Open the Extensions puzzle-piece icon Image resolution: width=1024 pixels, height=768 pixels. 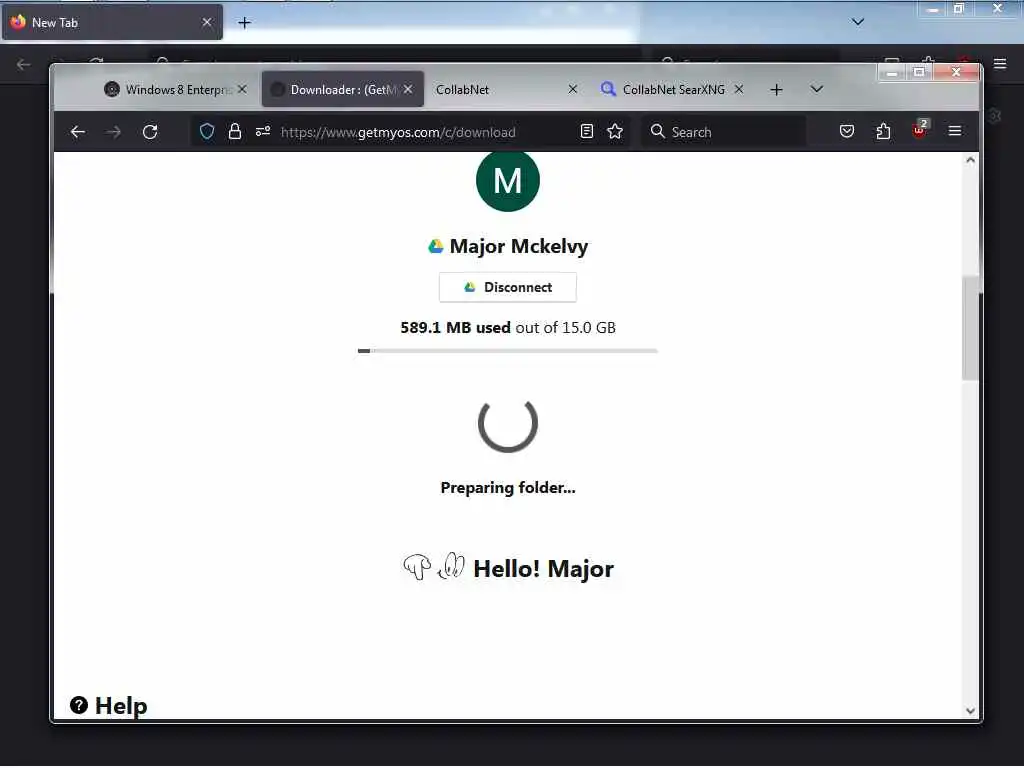click(x=883, y=132)
